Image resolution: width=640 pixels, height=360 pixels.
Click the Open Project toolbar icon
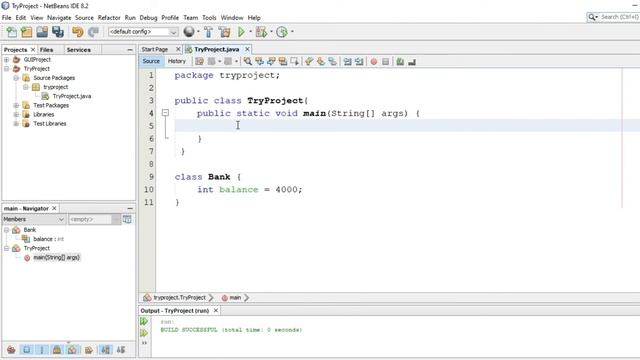coord(42,32)
